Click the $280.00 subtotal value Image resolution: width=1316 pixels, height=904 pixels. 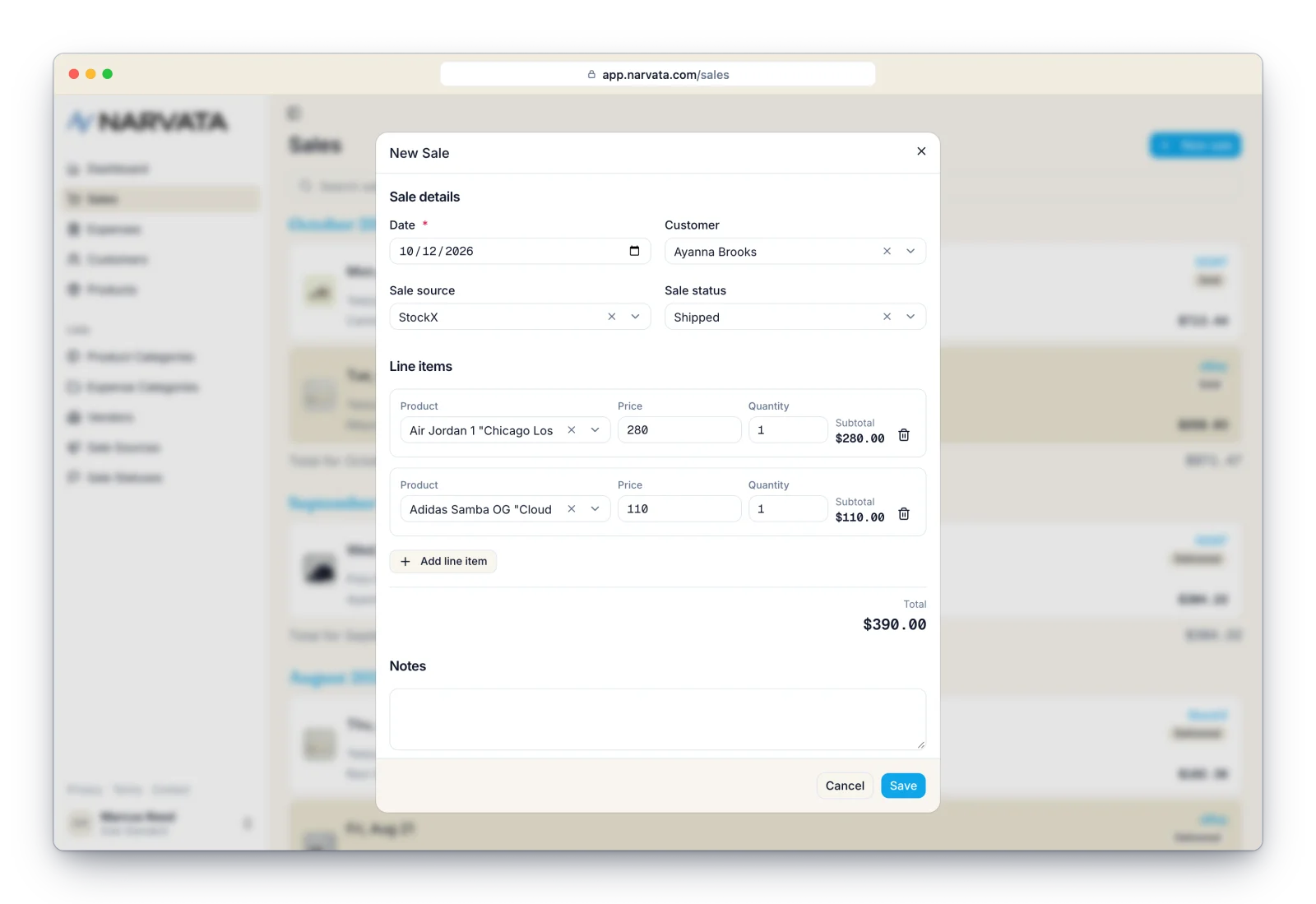click(x=860, y=438)
